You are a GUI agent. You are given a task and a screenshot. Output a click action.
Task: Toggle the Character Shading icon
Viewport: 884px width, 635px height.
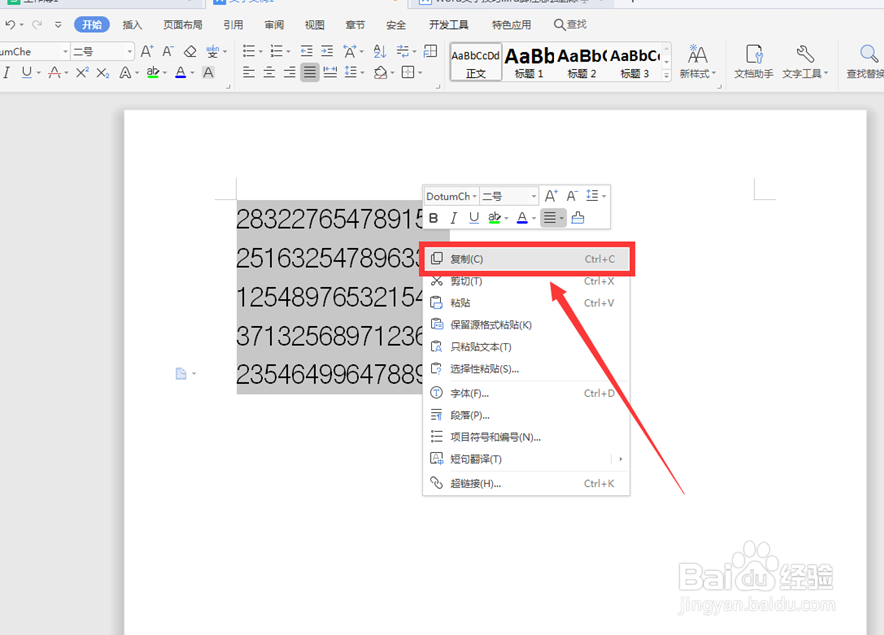tap(209, 72)
